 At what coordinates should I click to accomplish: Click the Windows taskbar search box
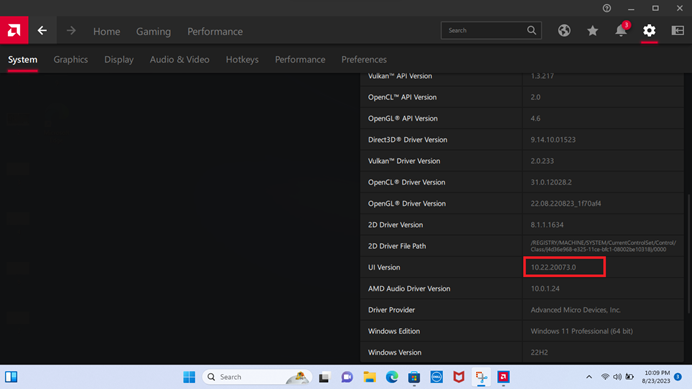257,377
